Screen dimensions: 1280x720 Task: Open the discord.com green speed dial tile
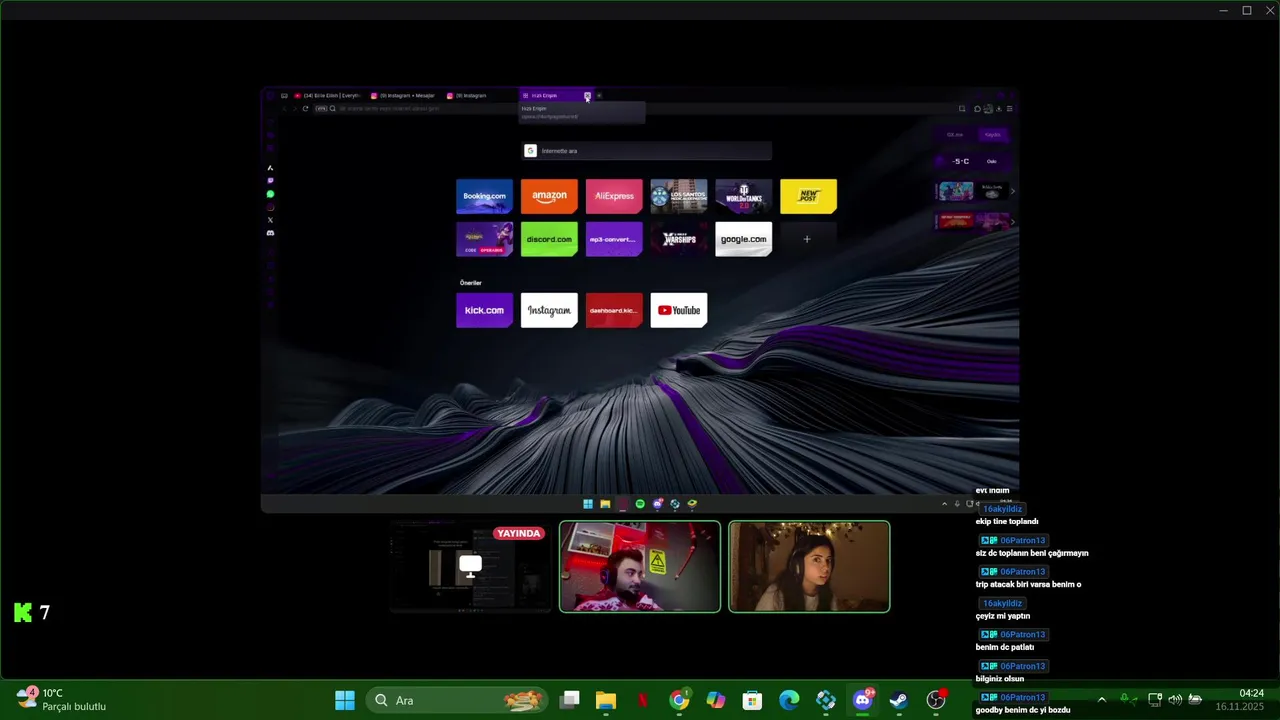coord(549,239)
